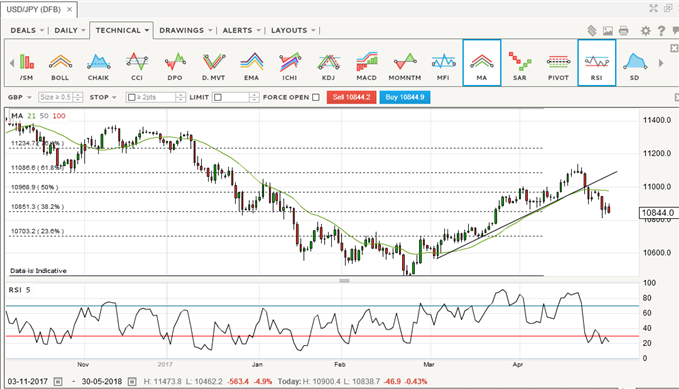Enable the MACD indicator

pyautogui.click(x=366, y=66)
